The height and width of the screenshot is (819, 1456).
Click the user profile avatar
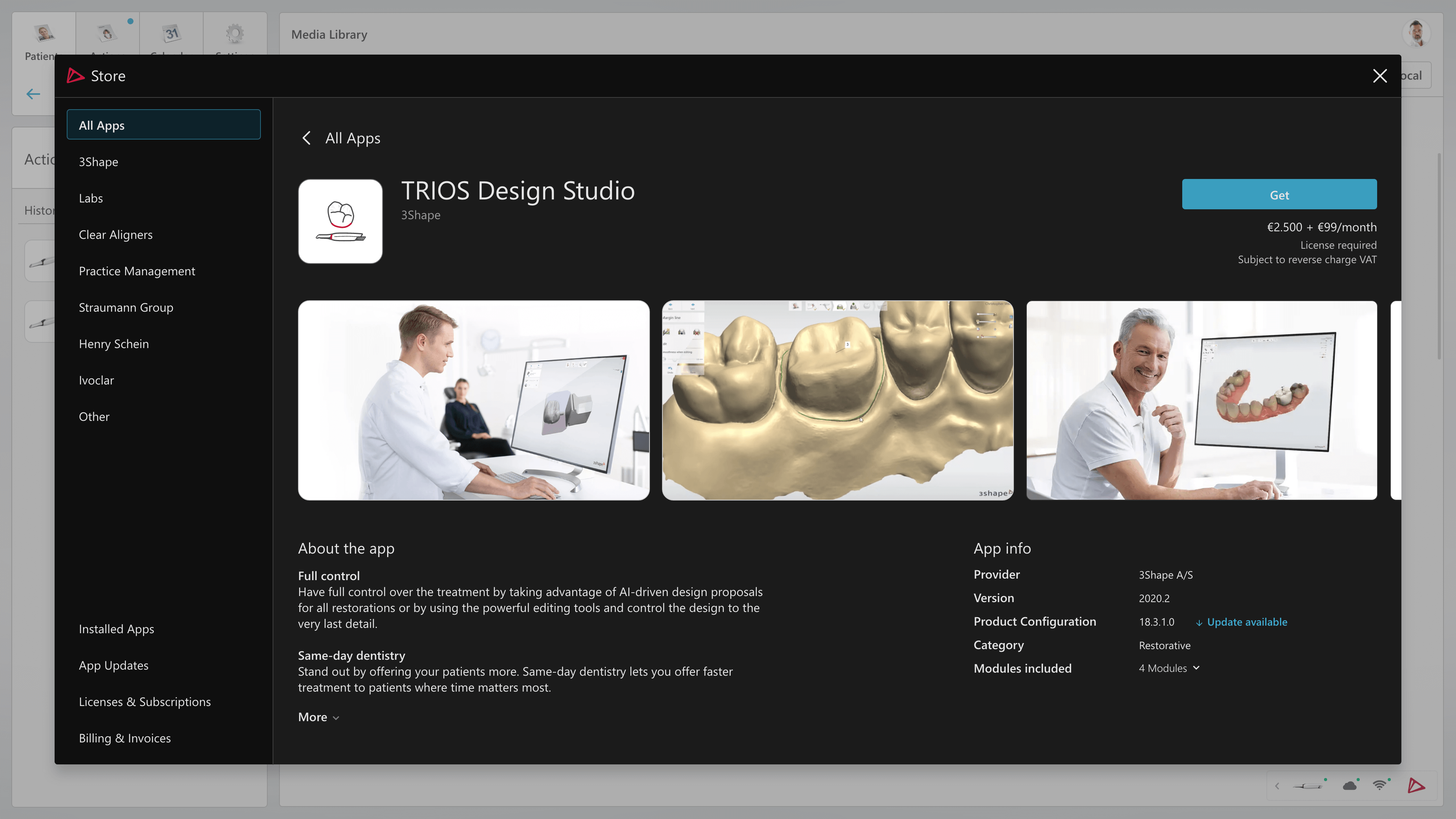coord(1417,34)
